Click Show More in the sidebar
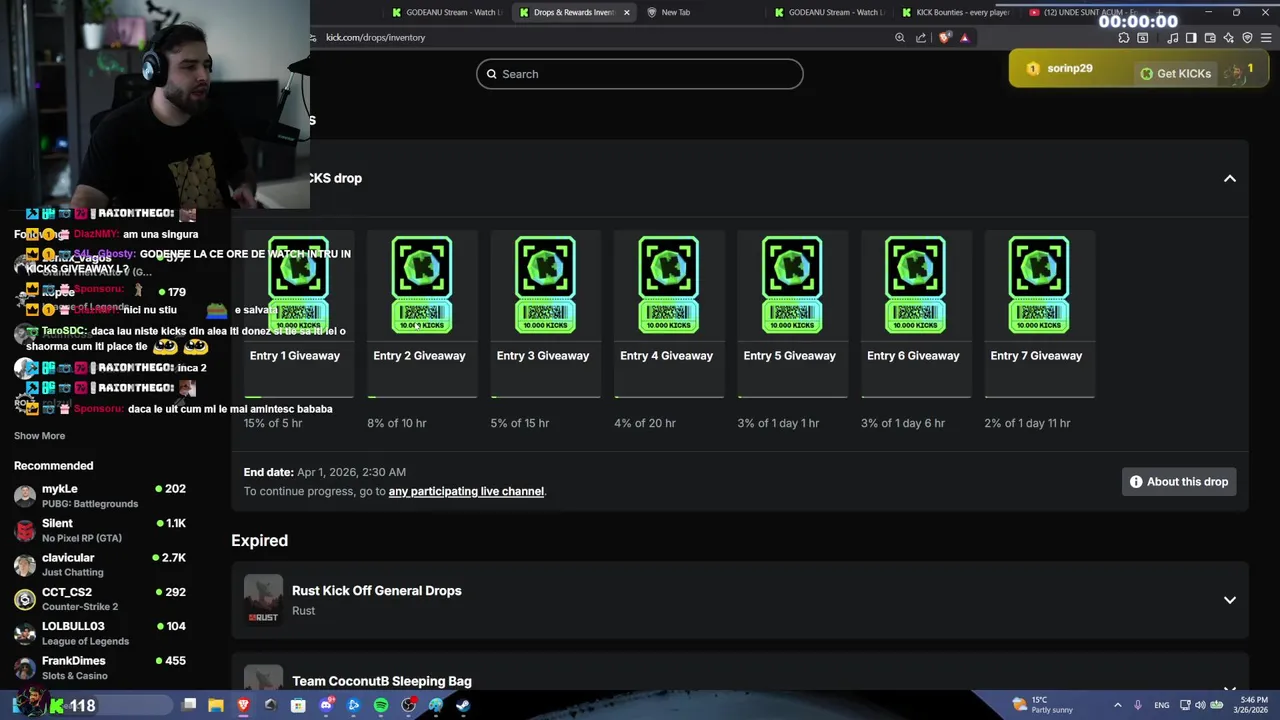 point(39,436)
